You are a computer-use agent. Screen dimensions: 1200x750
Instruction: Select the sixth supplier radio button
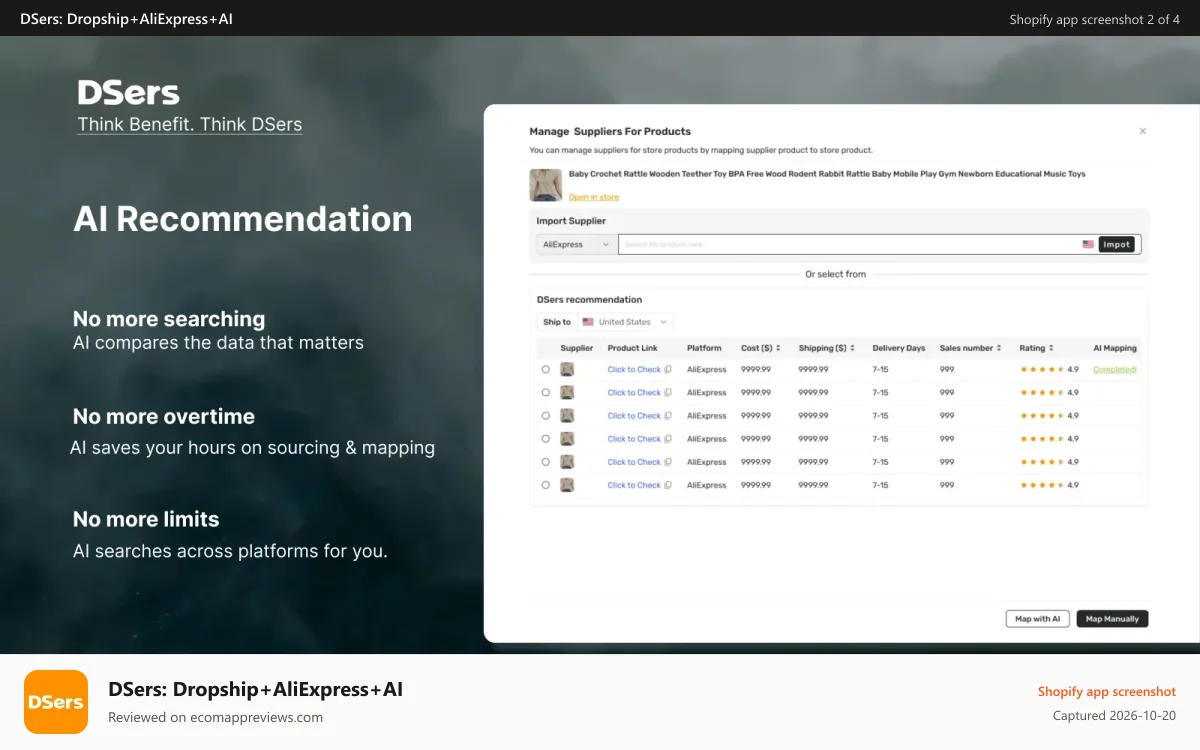tap(545, 485)
